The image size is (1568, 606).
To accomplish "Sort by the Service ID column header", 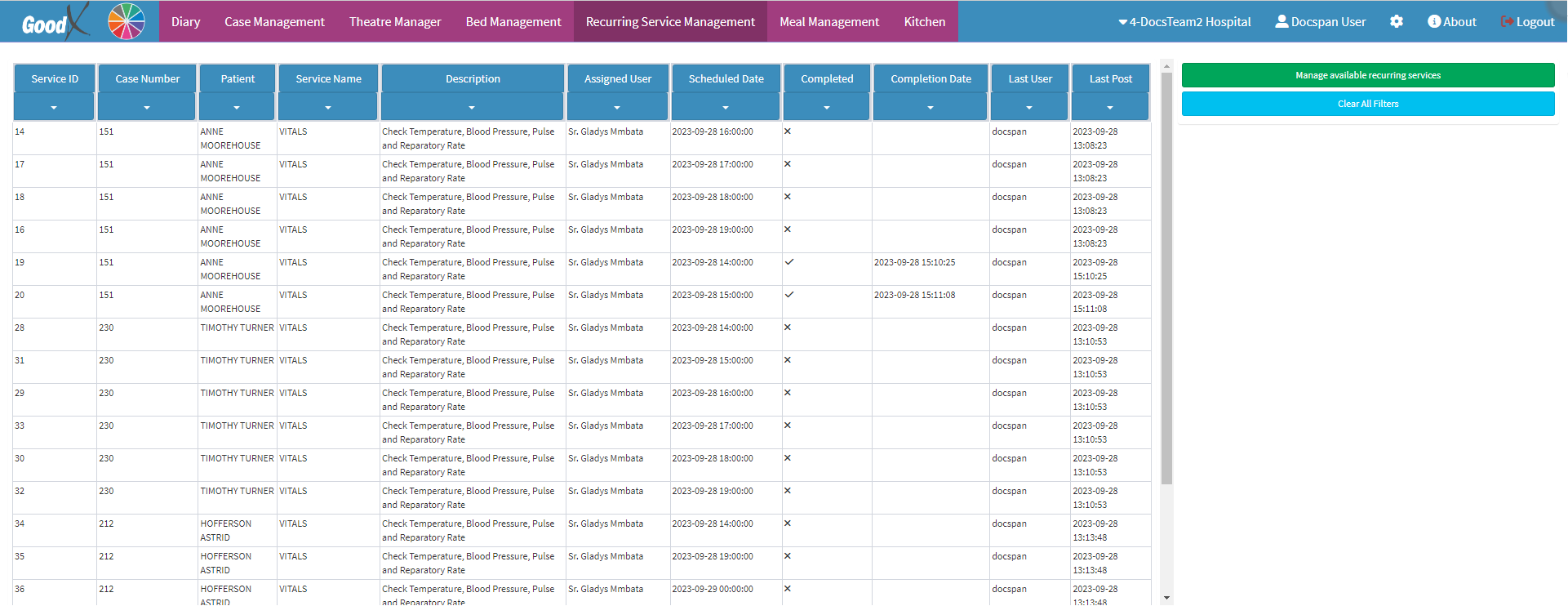I will pyautogui.click(x=55, y=79).
